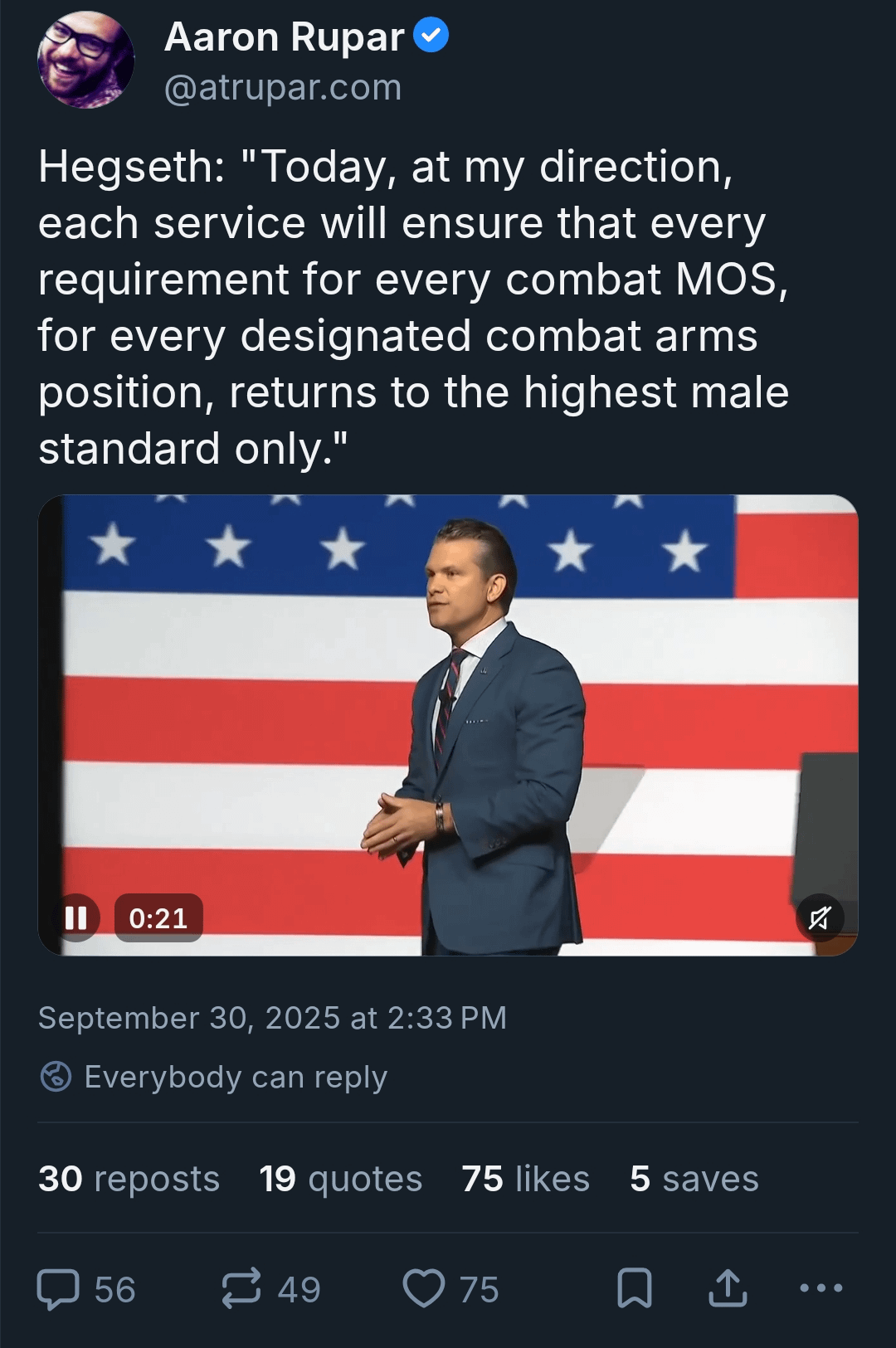This screenshot has height=1348, width=896.
Task: Save the post with the bookmark icon
Action: (635, 1288)
